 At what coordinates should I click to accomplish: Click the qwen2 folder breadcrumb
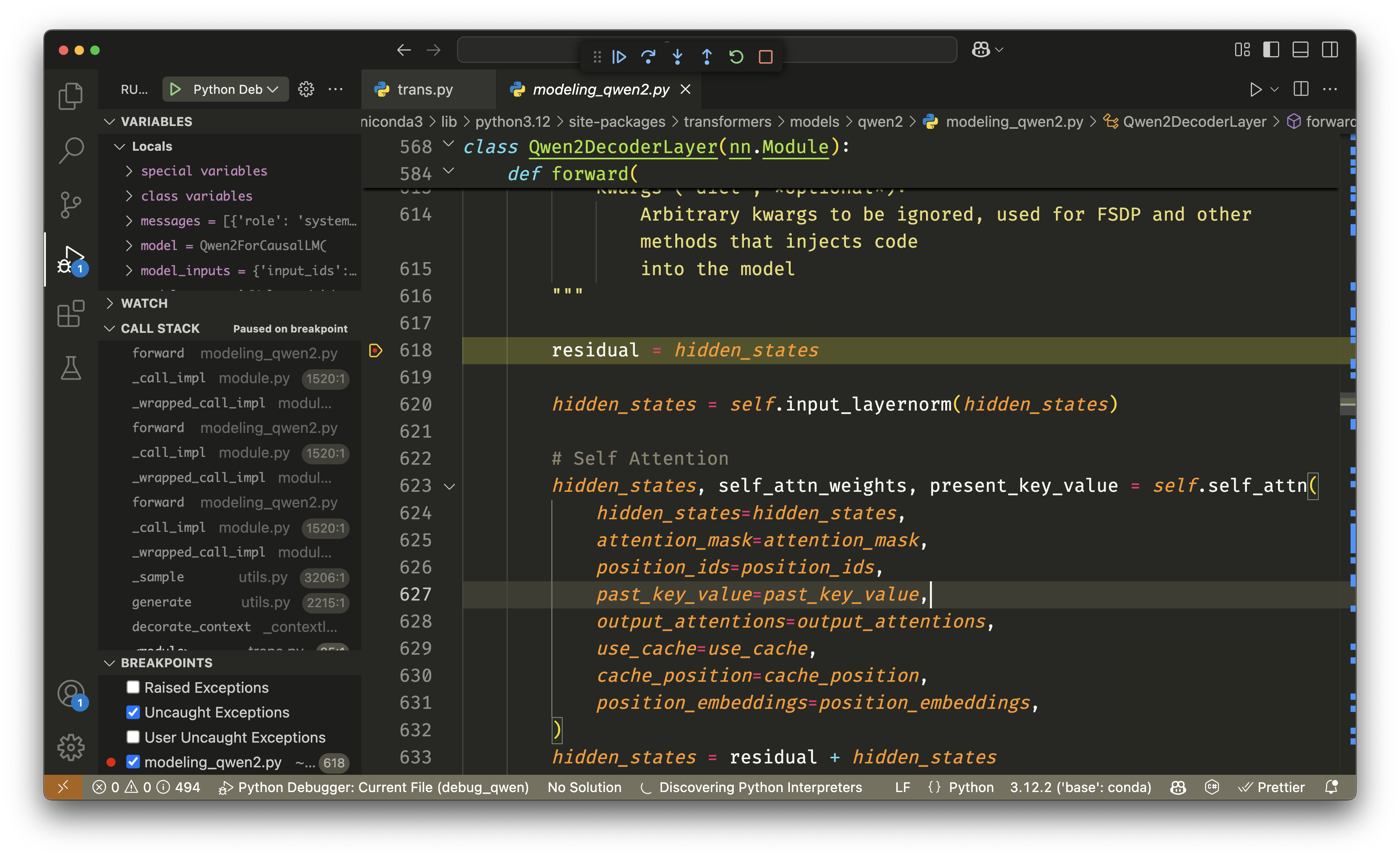880,122
